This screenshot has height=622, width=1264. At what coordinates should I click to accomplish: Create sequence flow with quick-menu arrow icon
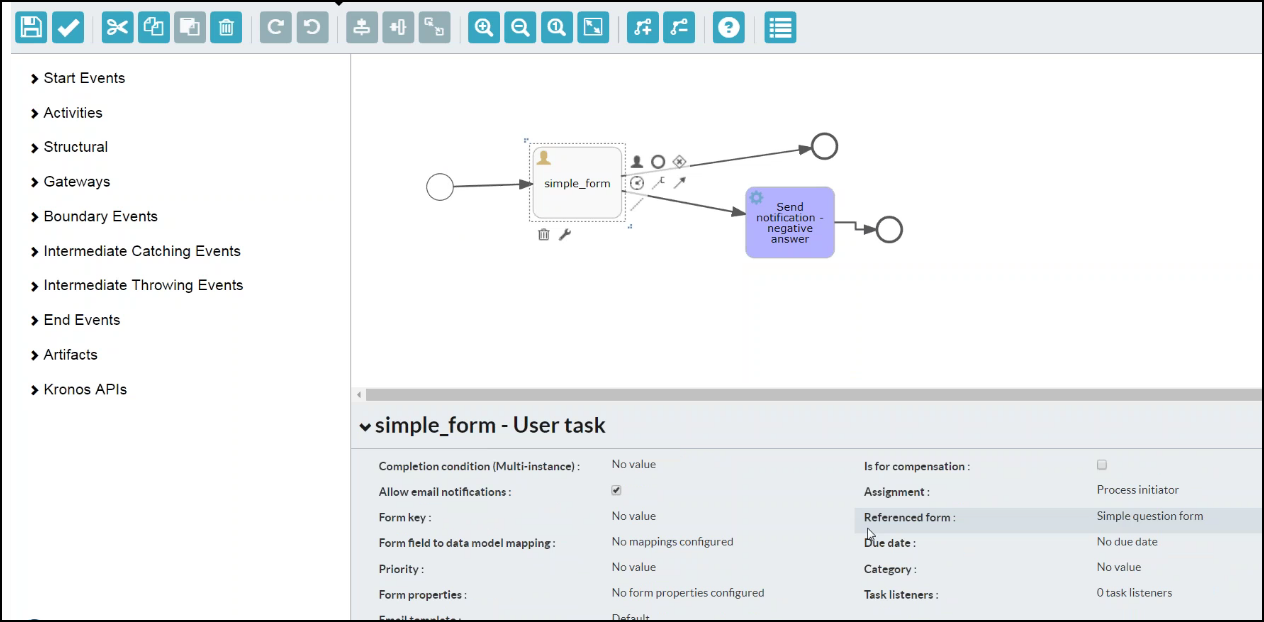click(x=679, y=182)
